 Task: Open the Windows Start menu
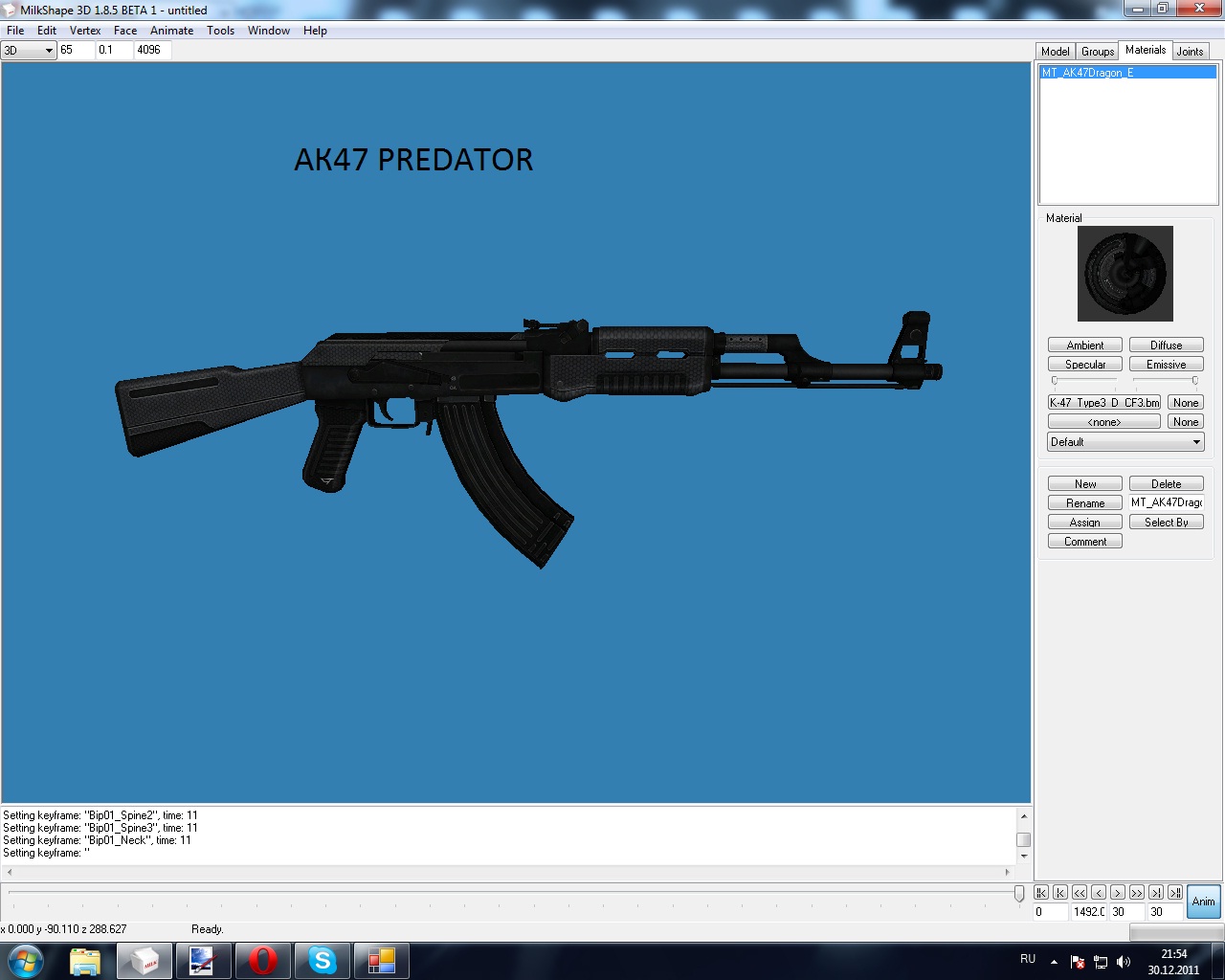[26, 960]
